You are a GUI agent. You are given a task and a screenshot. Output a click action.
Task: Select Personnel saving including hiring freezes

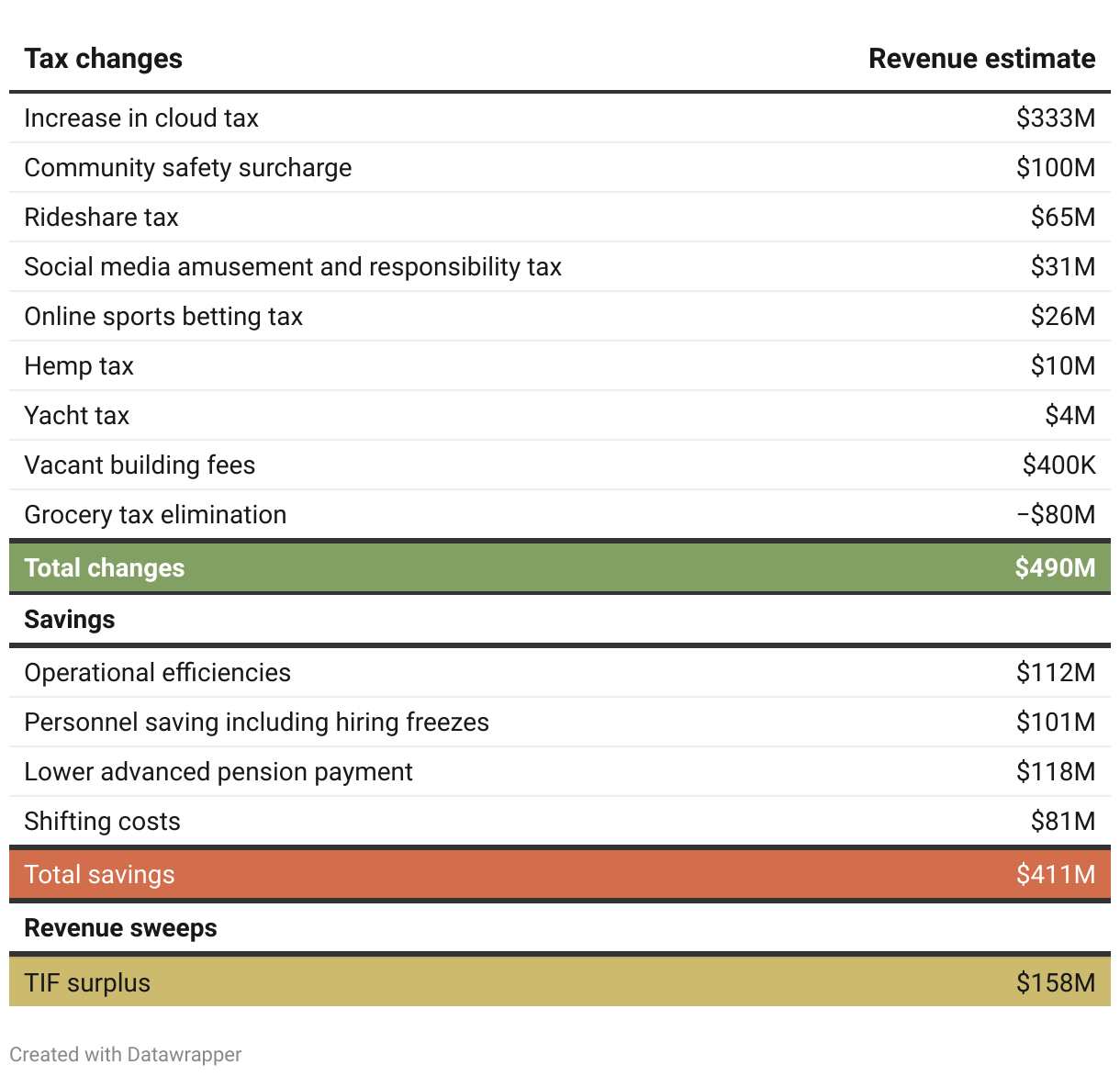(256, 723)
